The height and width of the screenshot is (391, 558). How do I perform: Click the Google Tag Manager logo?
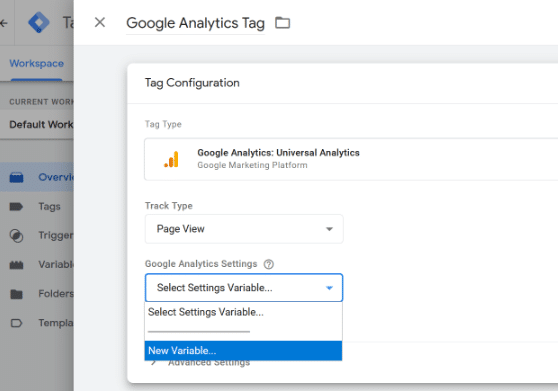click(39, 22)
